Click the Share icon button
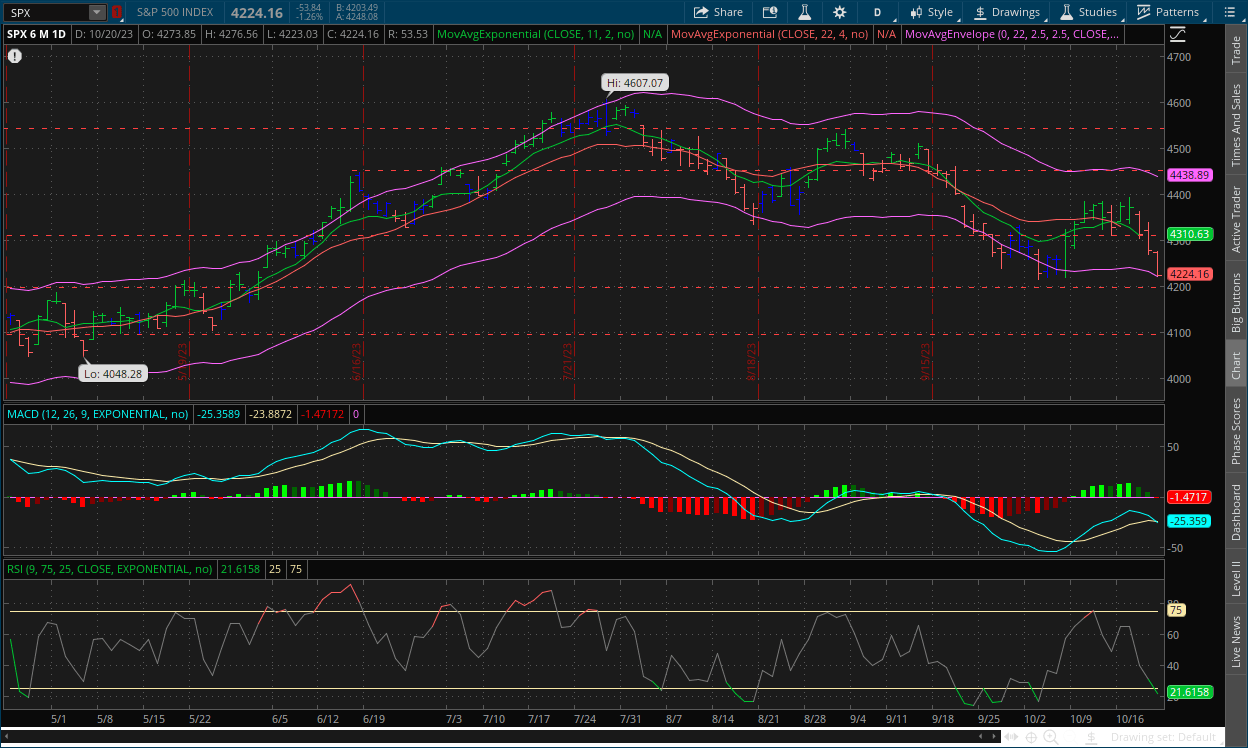This screenshot has width=1248, height=748. coord(718,12)
